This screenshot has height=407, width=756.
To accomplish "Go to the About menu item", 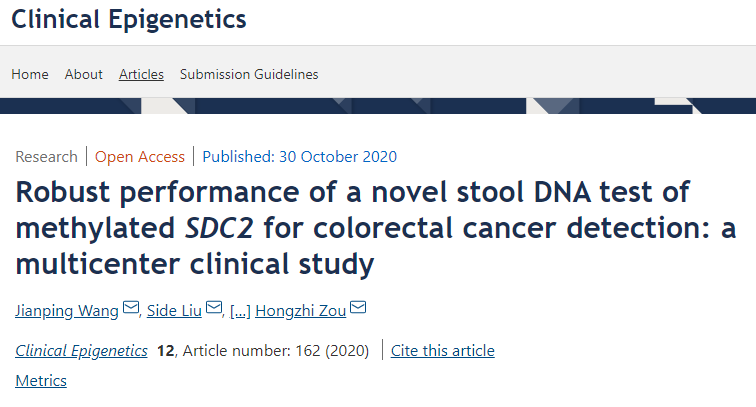I will [84, 74].
